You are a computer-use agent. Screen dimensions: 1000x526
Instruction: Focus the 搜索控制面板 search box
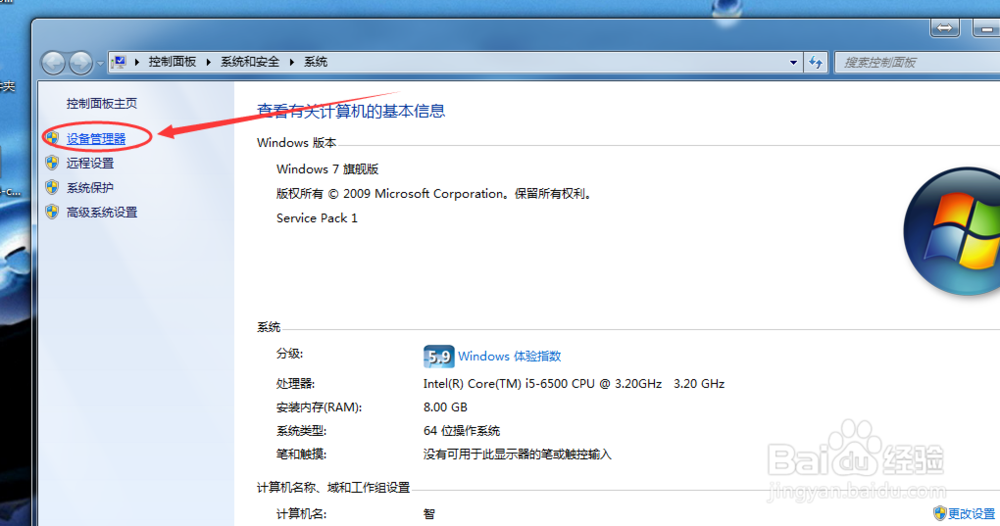coord(918,62)
